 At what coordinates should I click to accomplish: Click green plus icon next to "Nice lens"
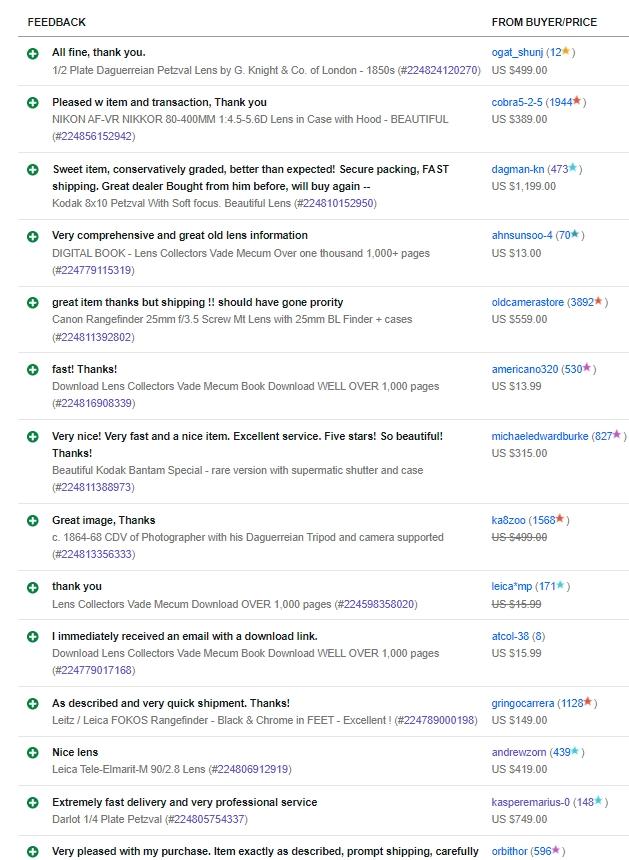[x=33, y=753]
